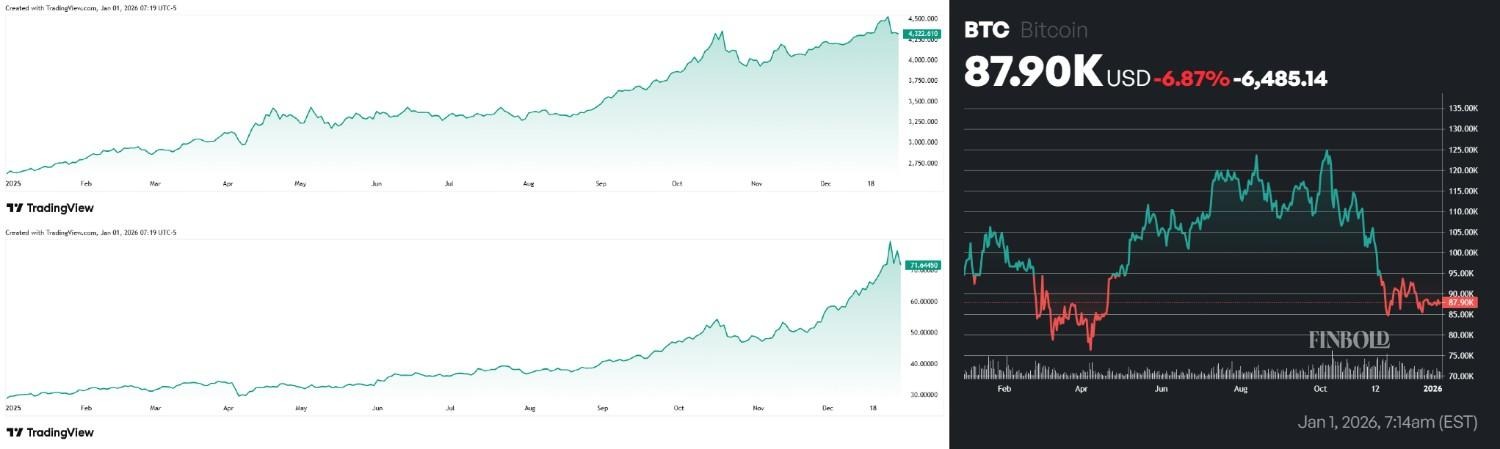Select the green 71.64450 price tag

coord(921,264)
